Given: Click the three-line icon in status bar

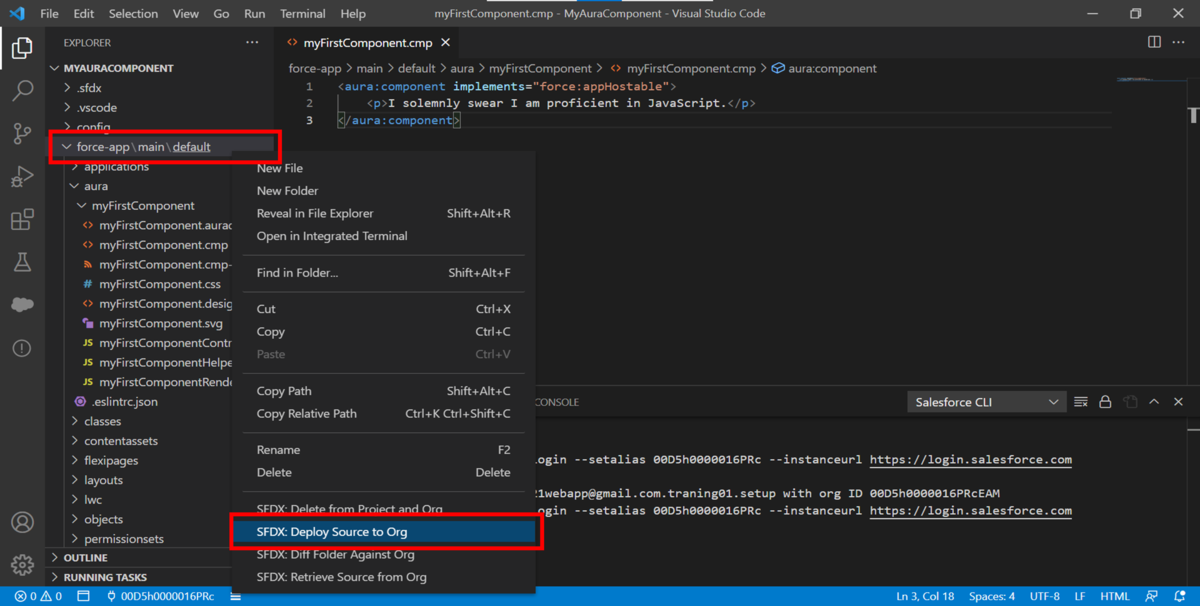Looking at the screenshot, I should coord(235,597).
